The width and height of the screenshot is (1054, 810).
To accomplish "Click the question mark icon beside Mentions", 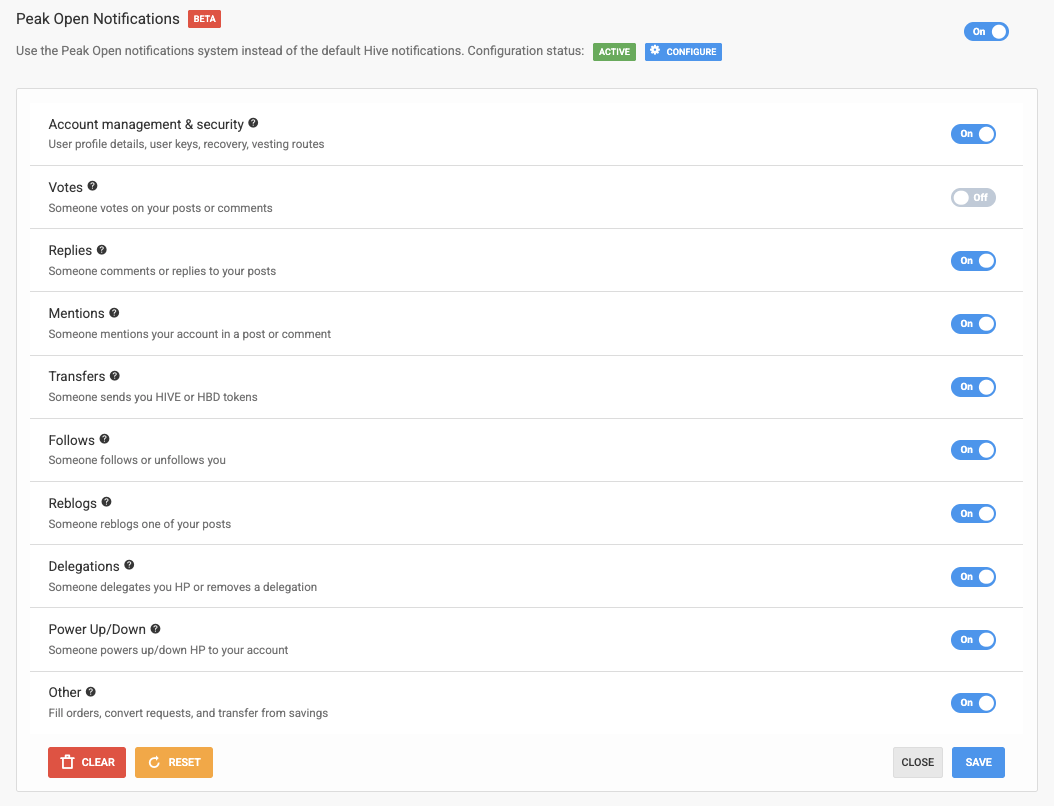I will click(114, 312).
